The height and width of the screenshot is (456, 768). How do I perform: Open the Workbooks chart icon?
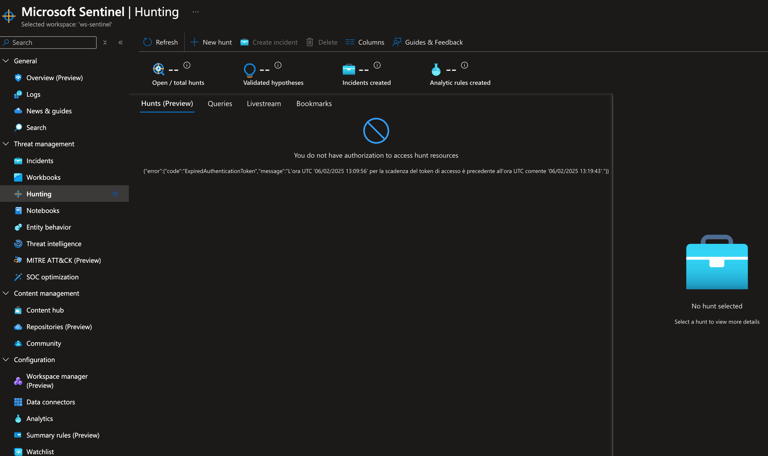(18, 177)
